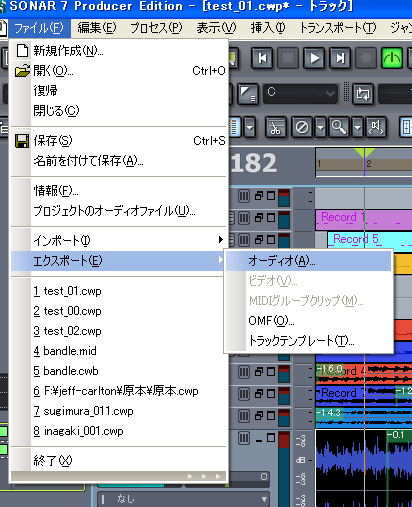Viewport: 412px width, 507px height.
Task: Open the C key signature dropdown
Action: click(x=301, y=93)
